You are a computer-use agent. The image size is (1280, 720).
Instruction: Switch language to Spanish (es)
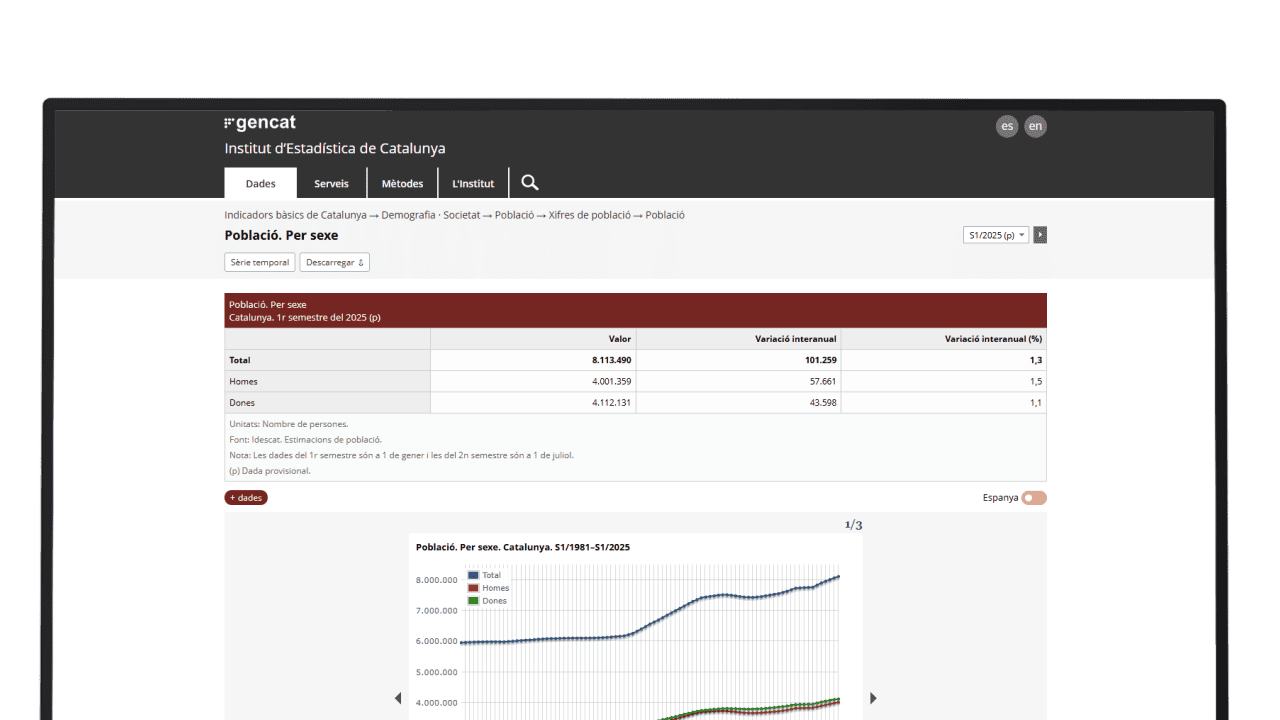(1007, 126)
